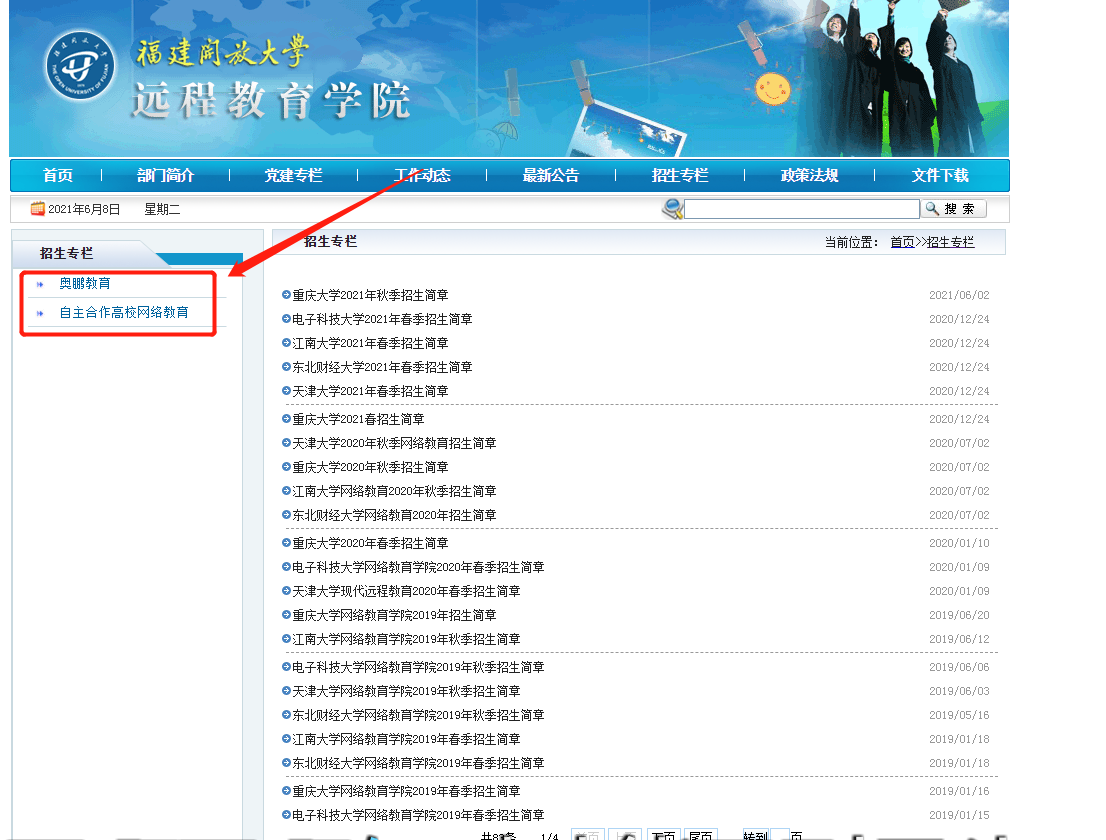The width and height of the screenshot is (1106, 840).
Task: Open 政策法规 menu item
Action: pos(810,176)
